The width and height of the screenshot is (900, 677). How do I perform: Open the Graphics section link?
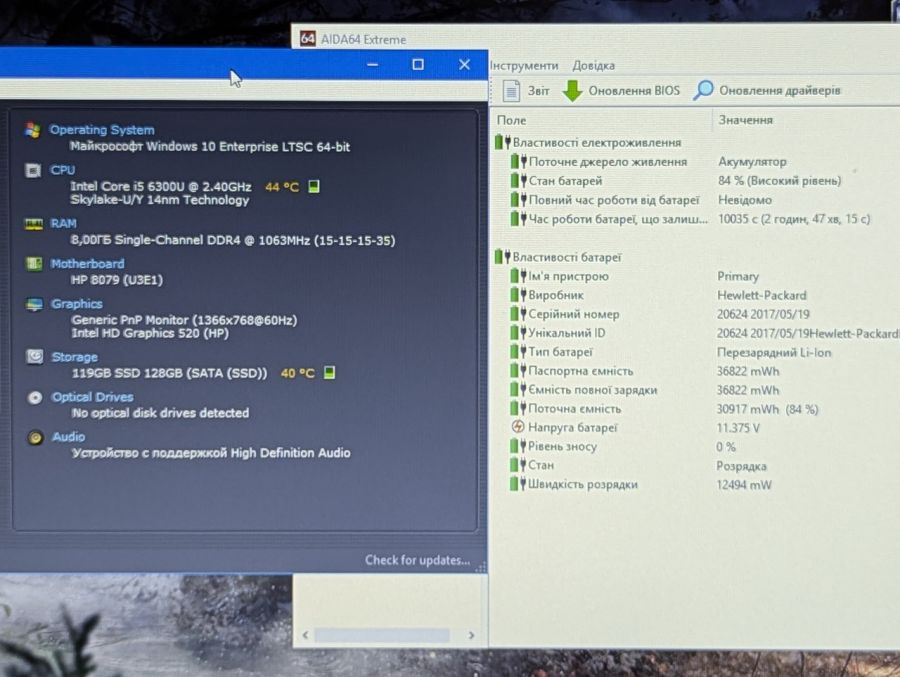click(x=76, y=304)
